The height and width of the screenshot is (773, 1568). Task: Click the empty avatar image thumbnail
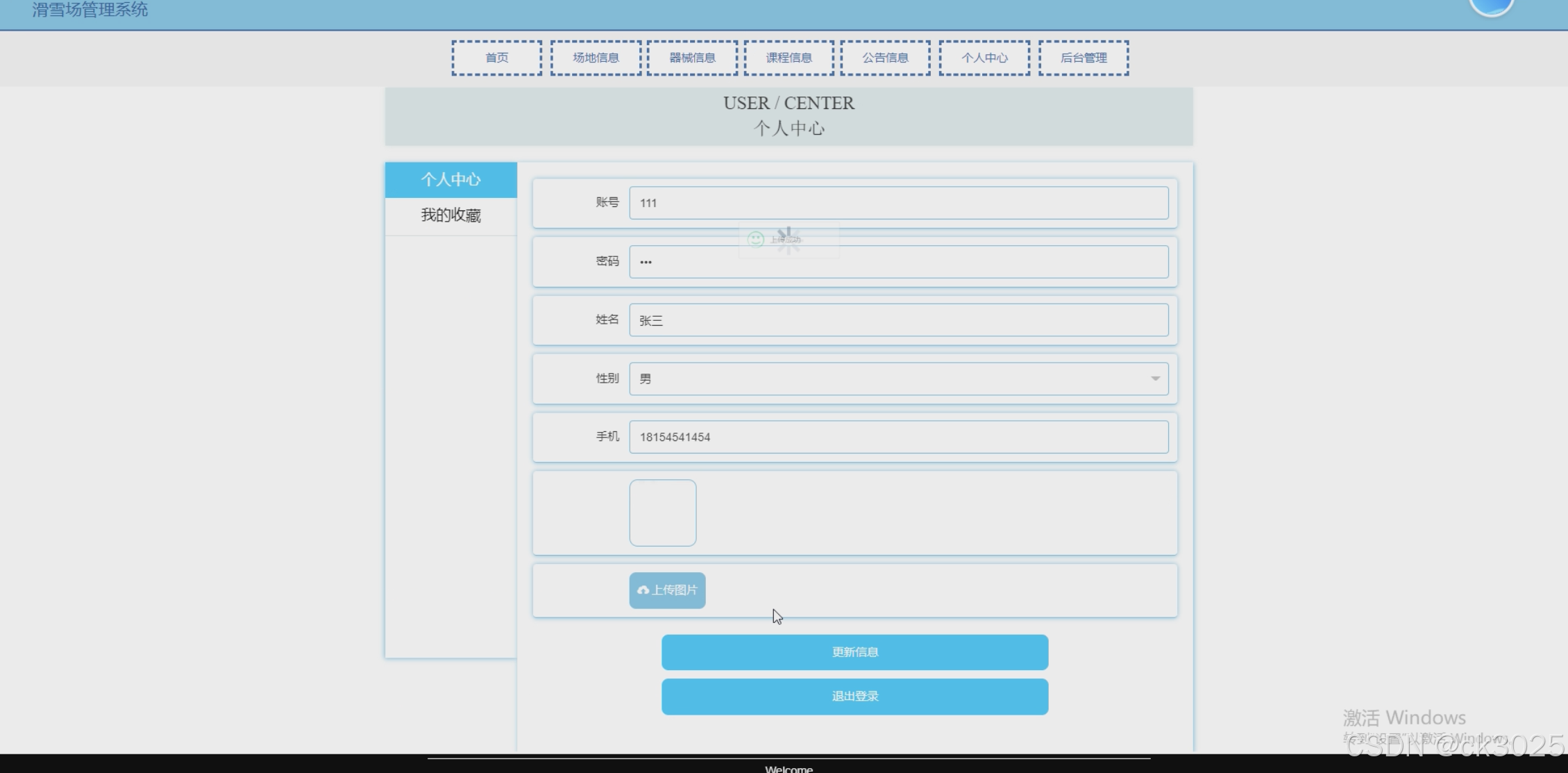[x=662, y=513]
